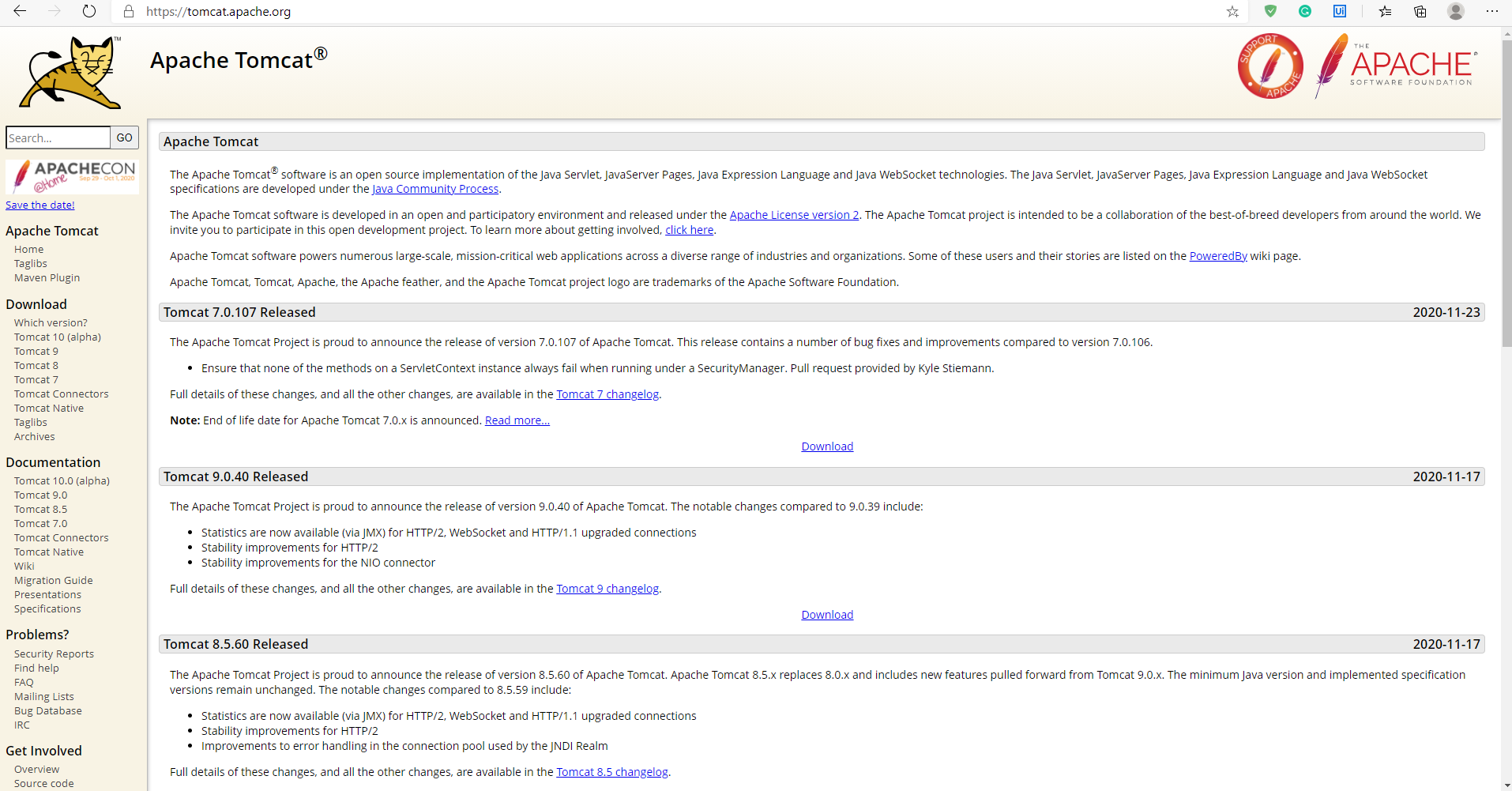Open FAQ sidebar link
The width and height of the screenshot is (1512, 791).
coord(24,682)
